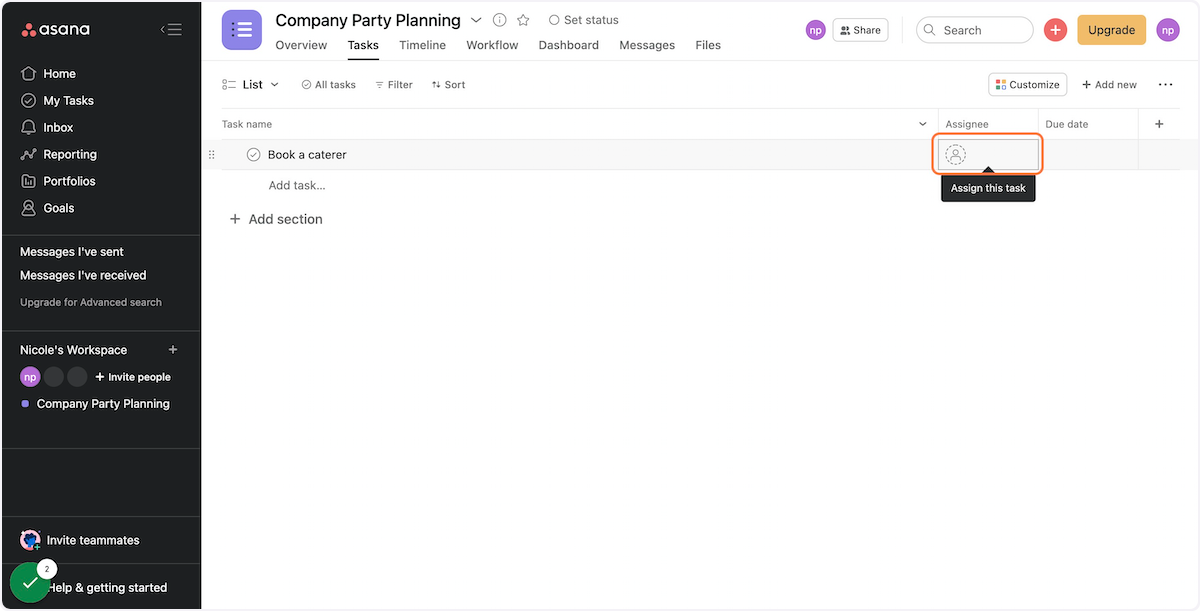The image size is (1200, 611).
Task: Click the Share button
Action: click(x=860, y=30)
